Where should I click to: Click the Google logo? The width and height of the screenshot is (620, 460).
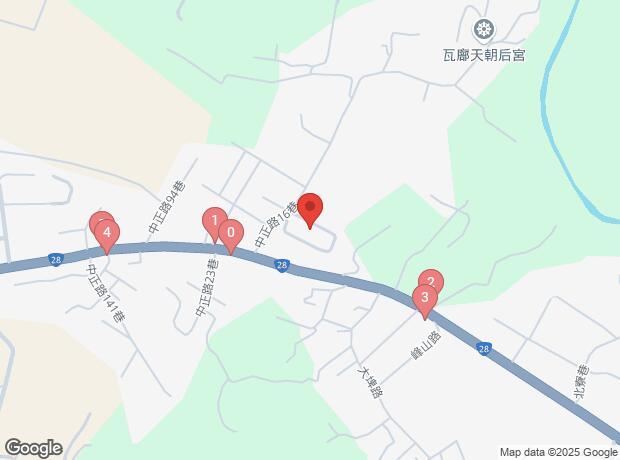click(34, 448)
